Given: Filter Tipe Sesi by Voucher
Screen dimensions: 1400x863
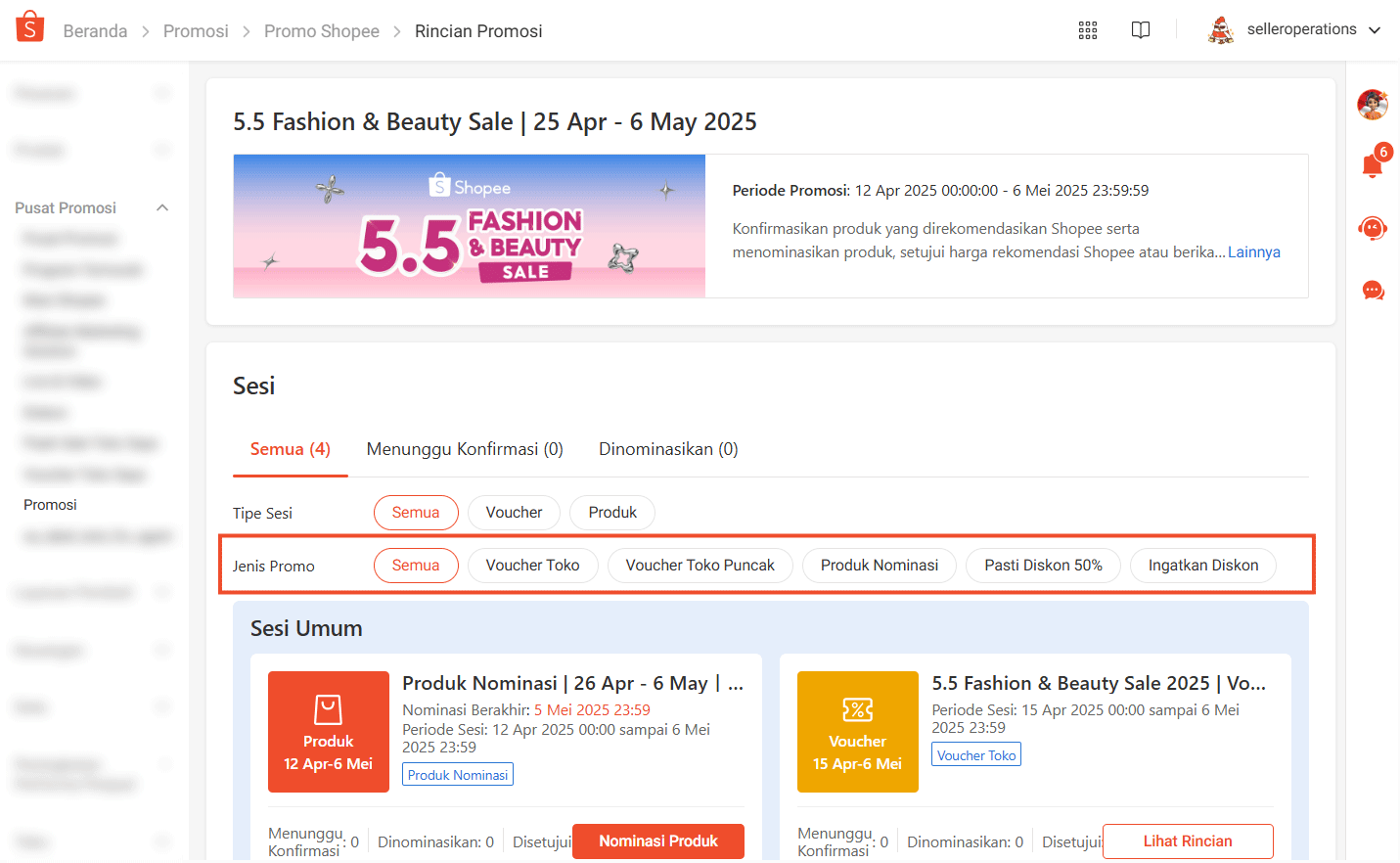Looking at the screenshot, I should tap(514, 513).
